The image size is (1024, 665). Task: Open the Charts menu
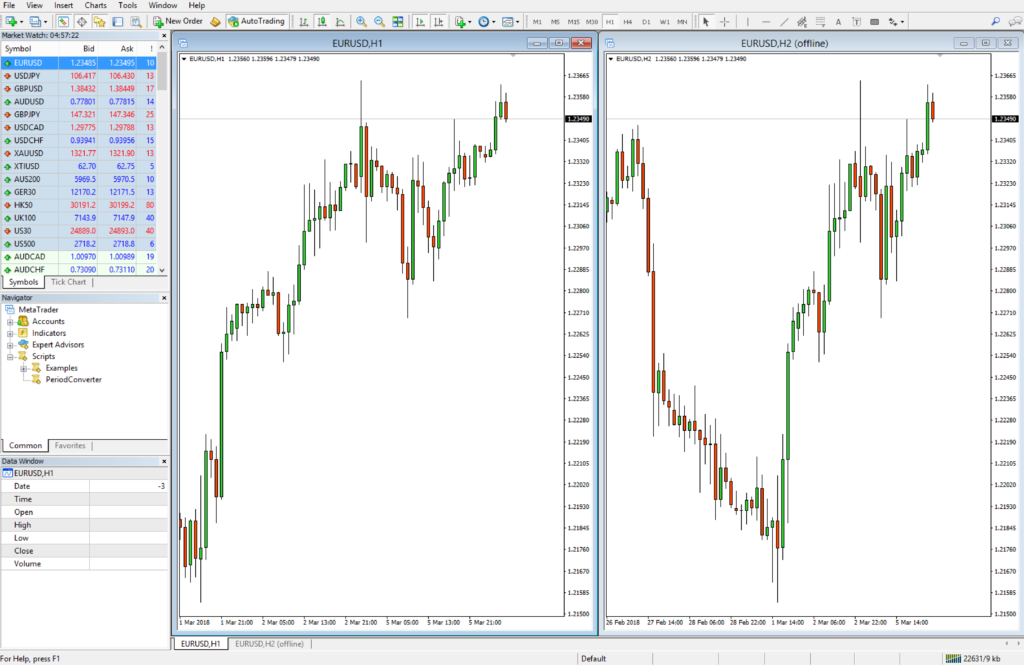95,5
